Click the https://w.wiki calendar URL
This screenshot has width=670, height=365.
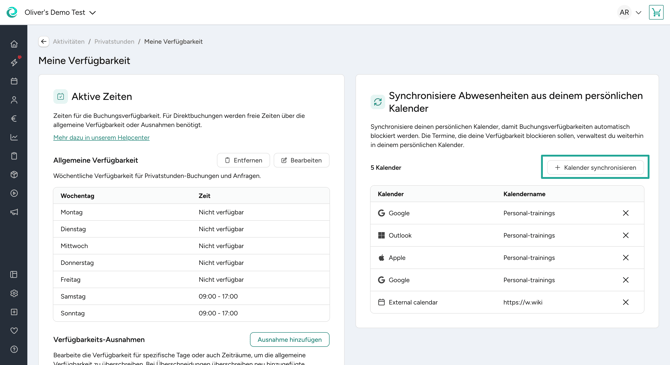coord(523,302)
